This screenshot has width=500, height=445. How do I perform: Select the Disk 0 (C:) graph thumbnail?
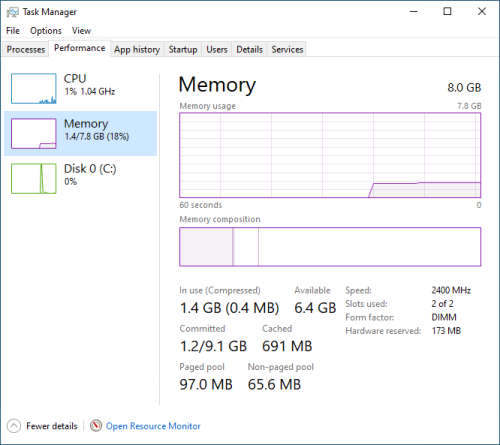tap(34, 178)
